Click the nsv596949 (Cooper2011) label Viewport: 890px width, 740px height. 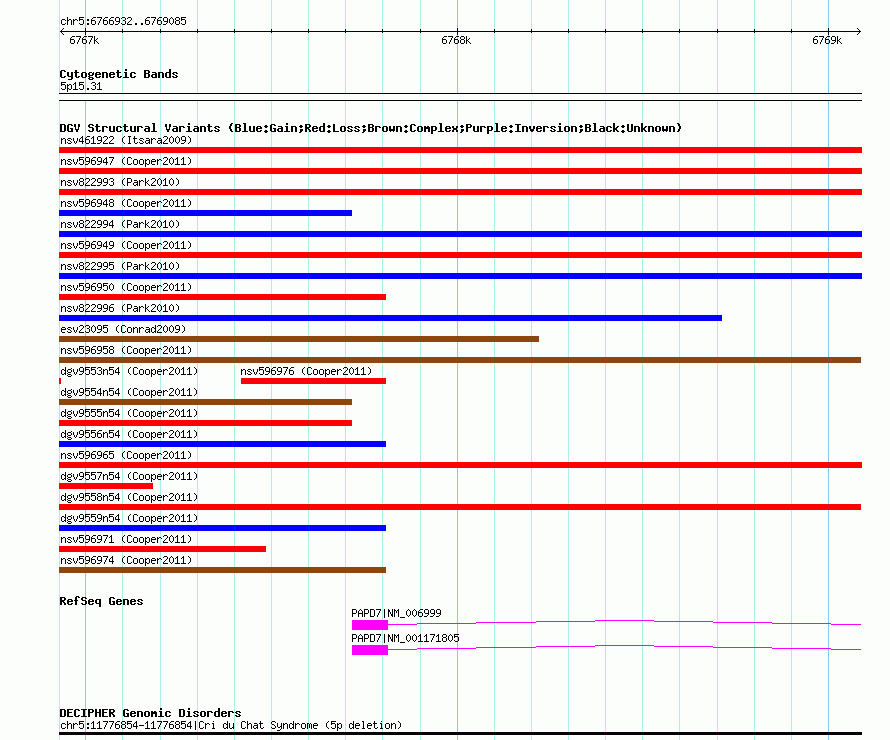(126, 245)
